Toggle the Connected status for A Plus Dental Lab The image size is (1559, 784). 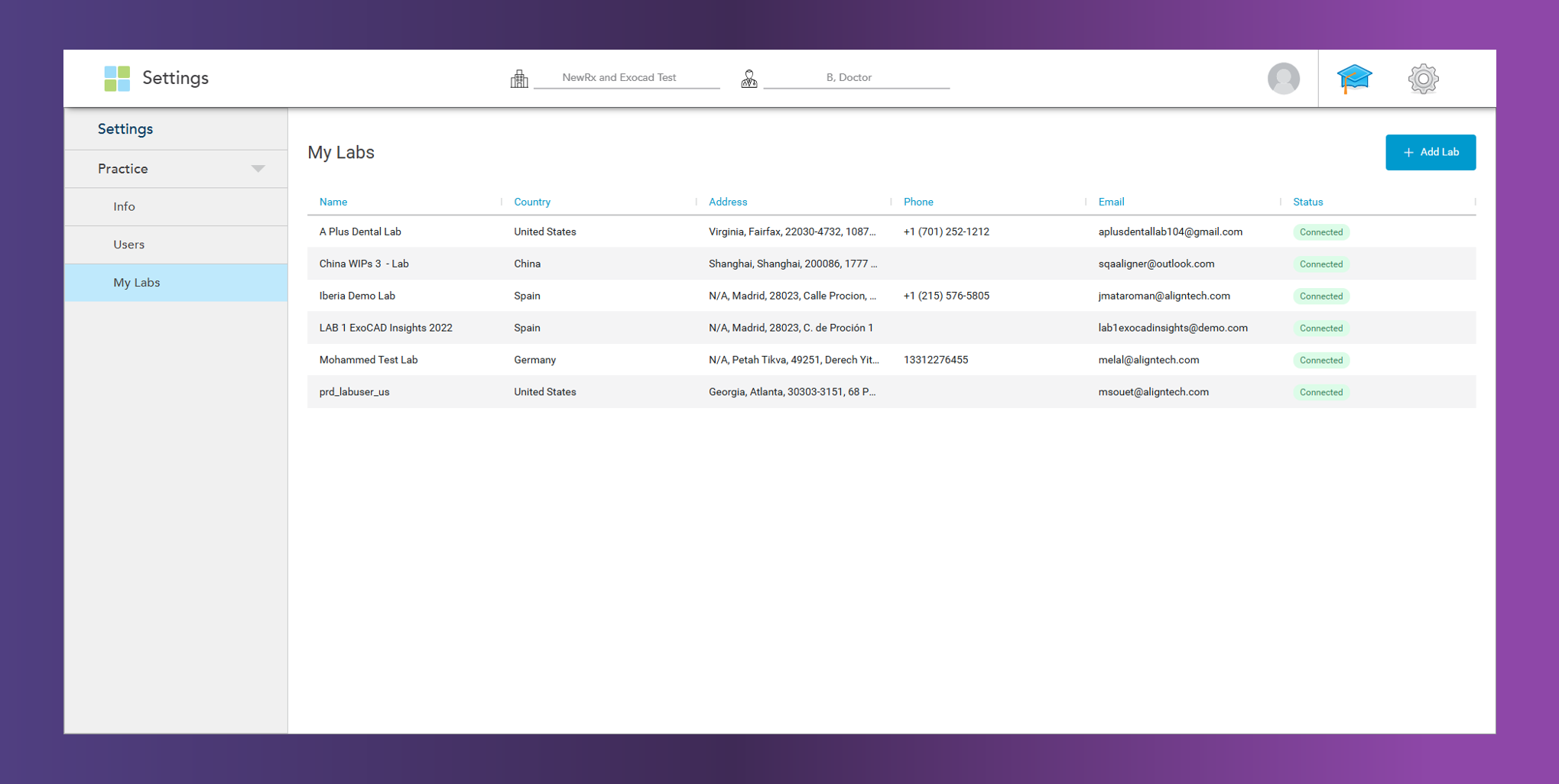(x=1320, y=232)
